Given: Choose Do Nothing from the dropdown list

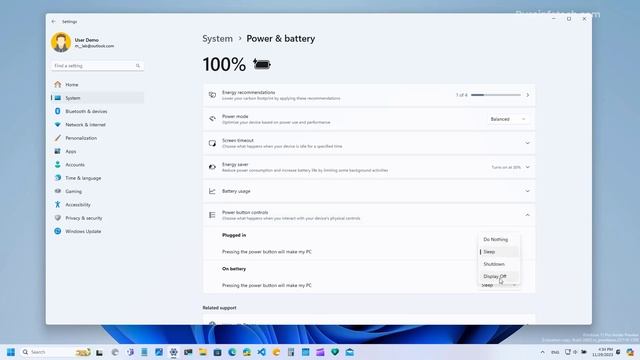Looking at the screenshot, I should 499,240.
